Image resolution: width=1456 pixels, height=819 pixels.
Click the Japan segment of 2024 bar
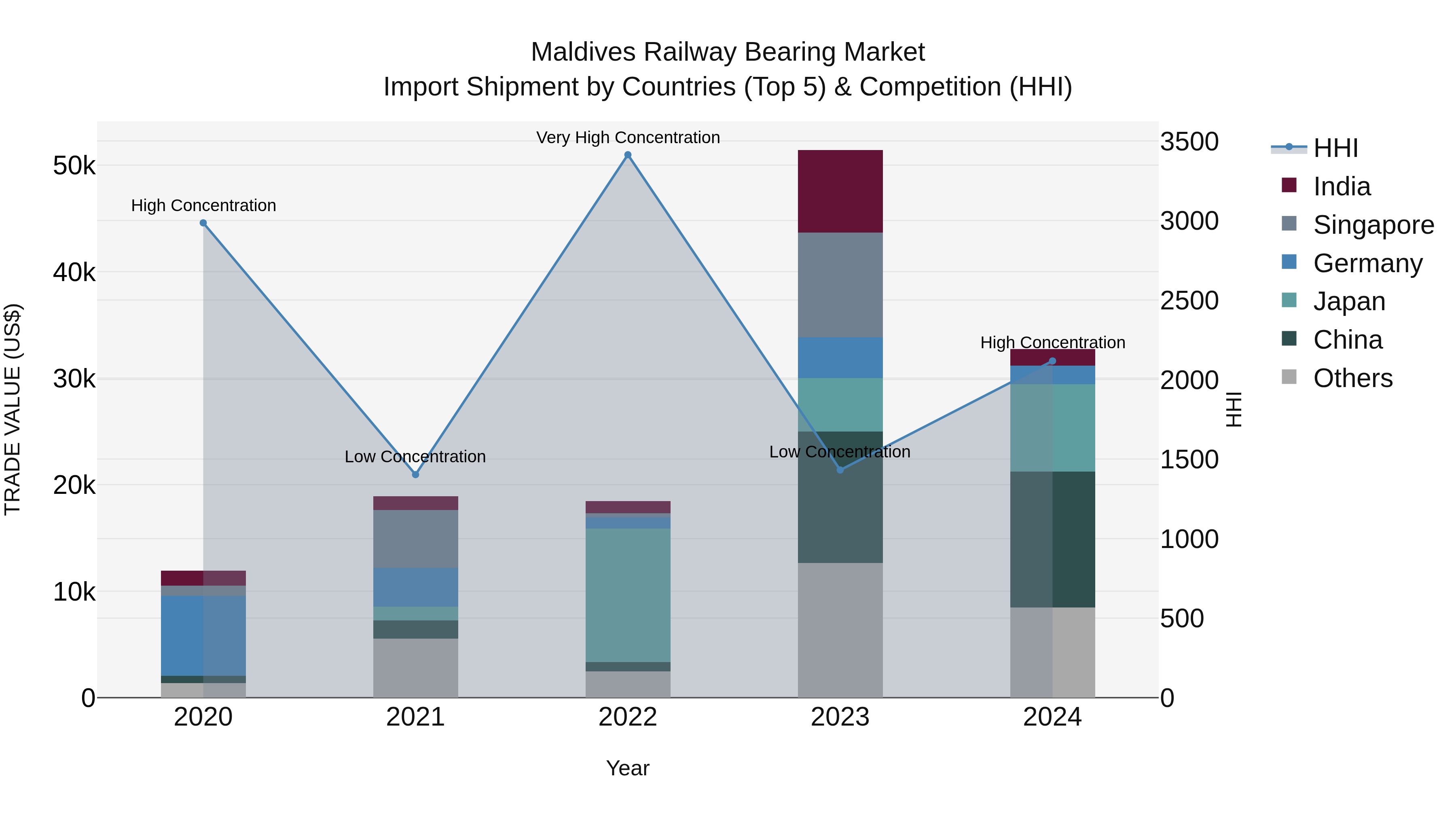coord(1052,428)
